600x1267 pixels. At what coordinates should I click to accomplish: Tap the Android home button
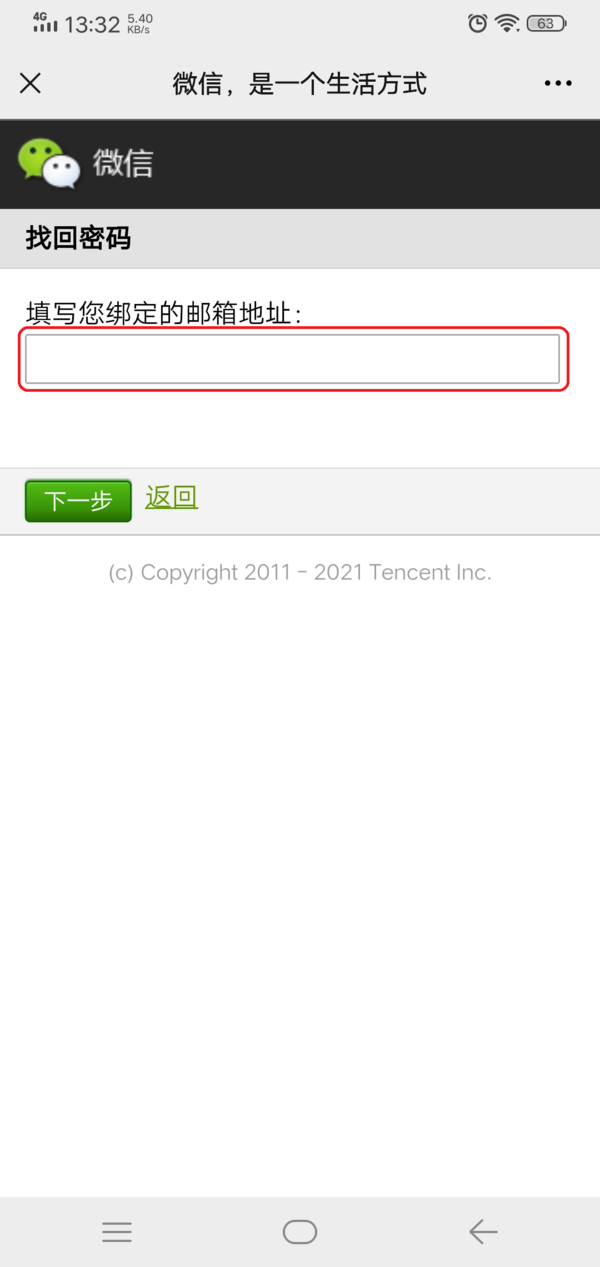coord(300,1232)
